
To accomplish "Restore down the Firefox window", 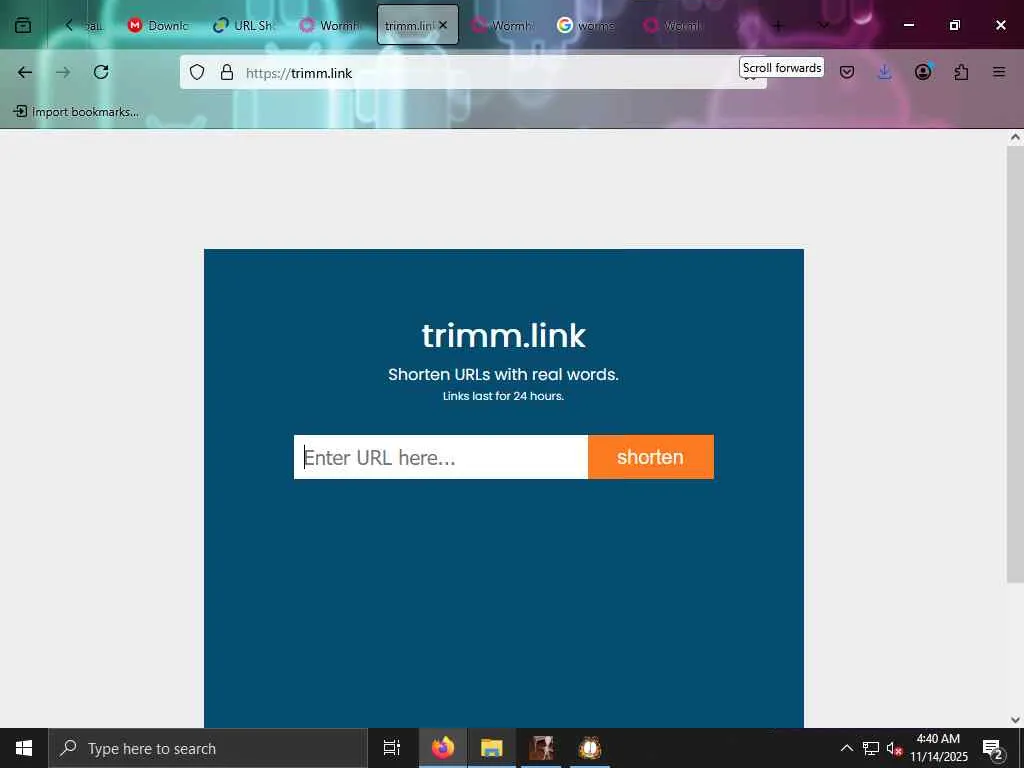I will click(955, 25).
